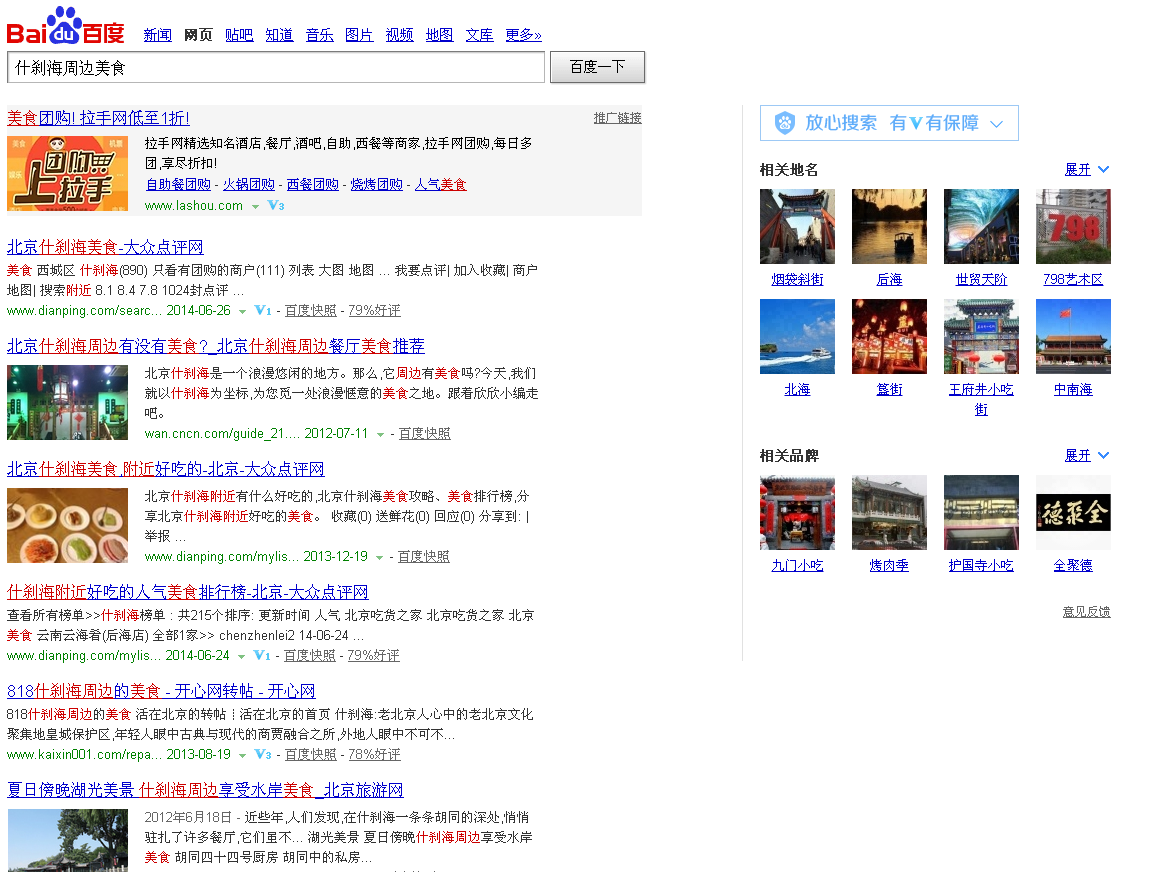
Task: Click the V1 badge on the first dianping result
Action: 263,311
